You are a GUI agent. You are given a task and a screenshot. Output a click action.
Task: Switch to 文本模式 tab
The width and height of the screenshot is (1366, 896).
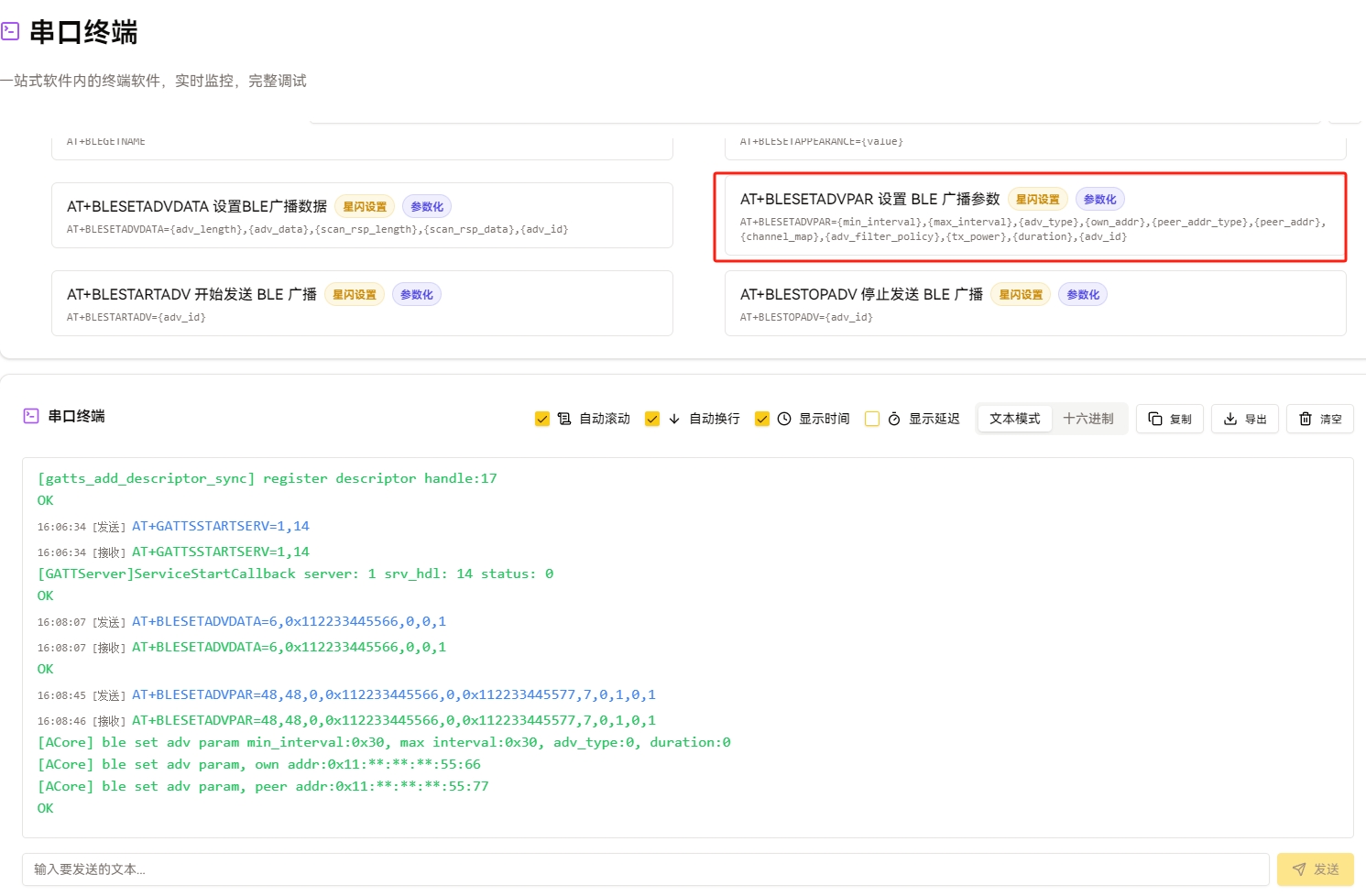(1015, 419)
